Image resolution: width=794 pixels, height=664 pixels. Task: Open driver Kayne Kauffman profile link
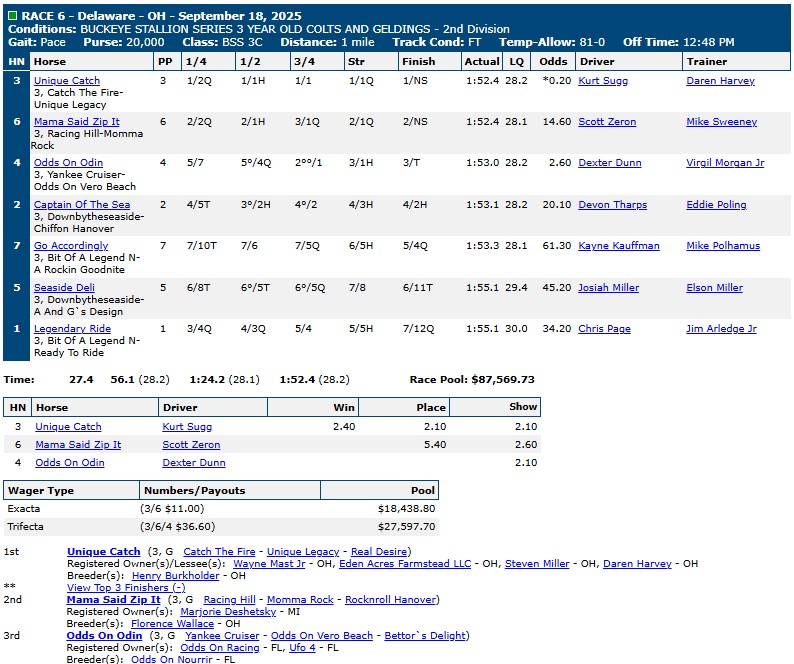618,246
